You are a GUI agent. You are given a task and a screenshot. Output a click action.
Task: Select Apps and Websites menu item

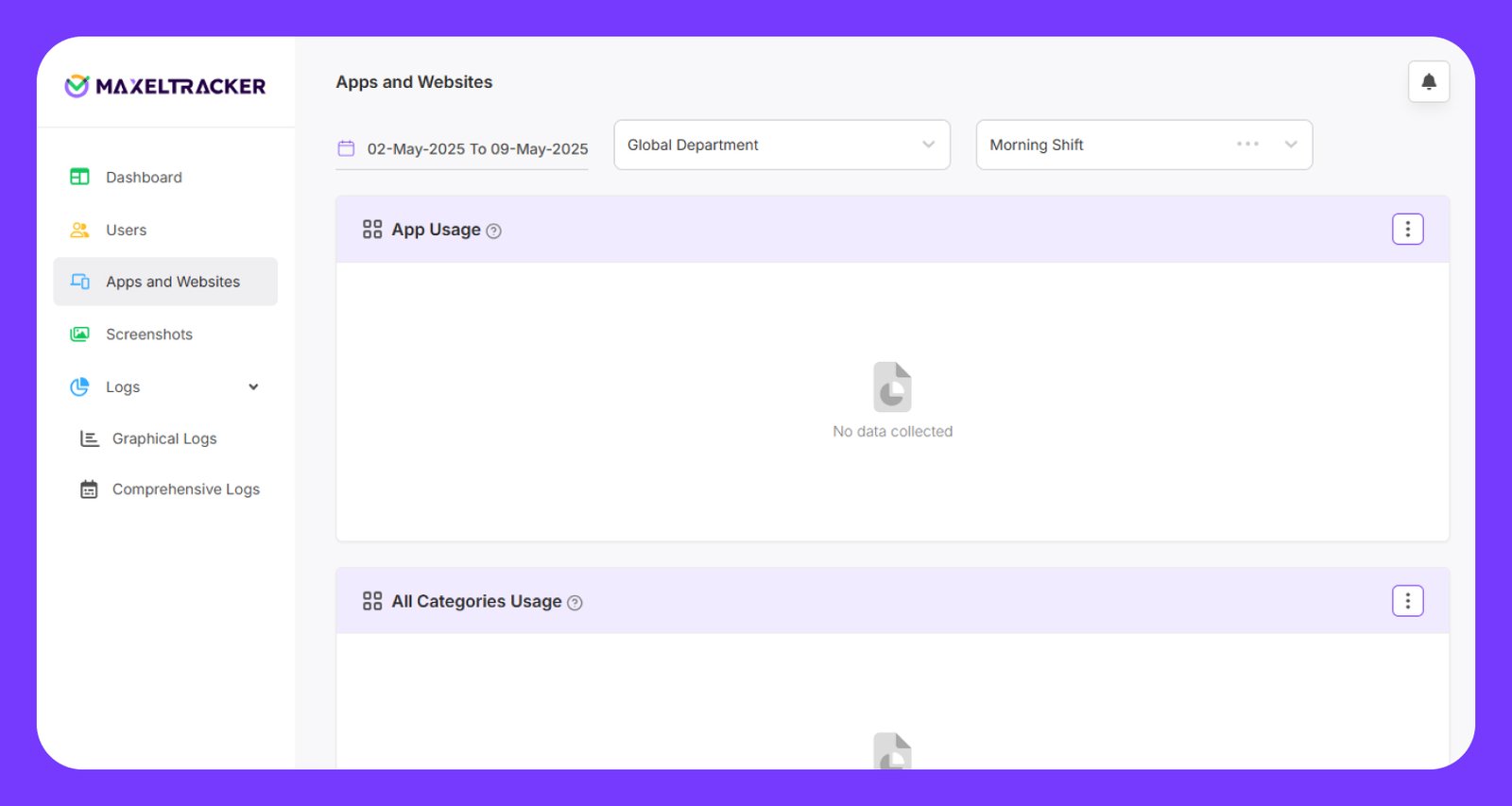point(173,282)
